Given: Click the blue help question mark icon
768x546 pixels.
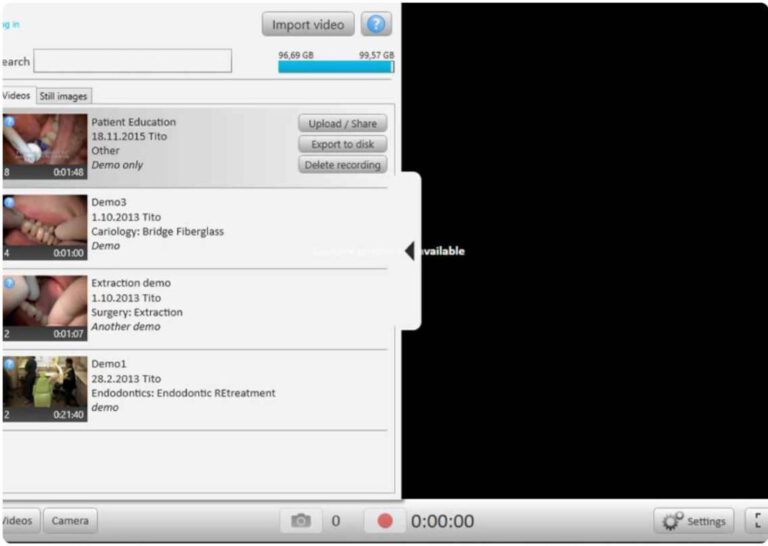Looking at the screenshot, I should click(x=376, y=24).
